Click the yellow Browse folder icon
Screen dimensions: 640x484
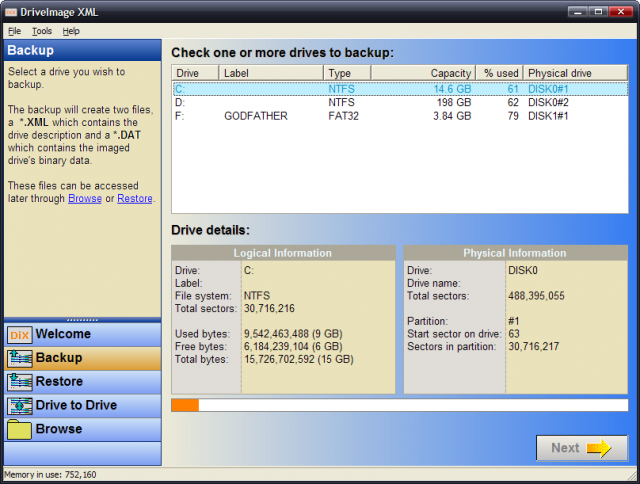(x=19, y=430)
